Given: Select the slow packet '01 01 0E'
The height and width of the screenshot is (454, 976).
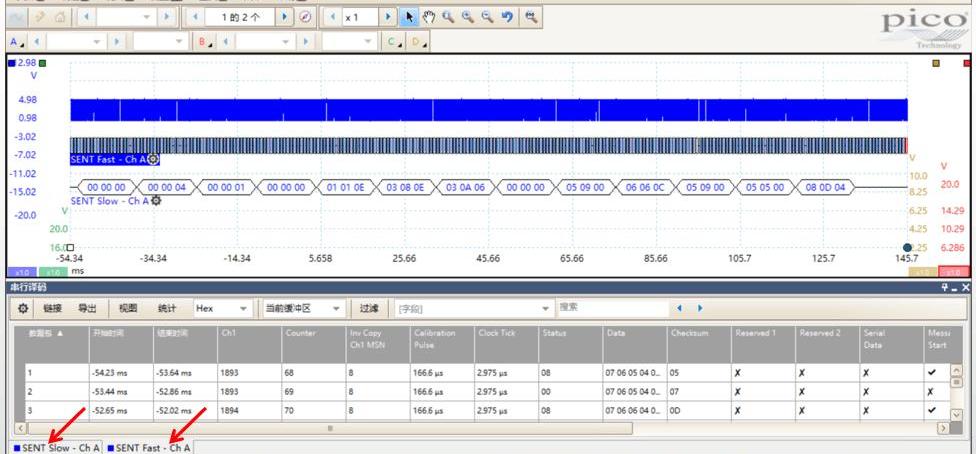Looking at the screenshot, I should [x=347, y=187].
